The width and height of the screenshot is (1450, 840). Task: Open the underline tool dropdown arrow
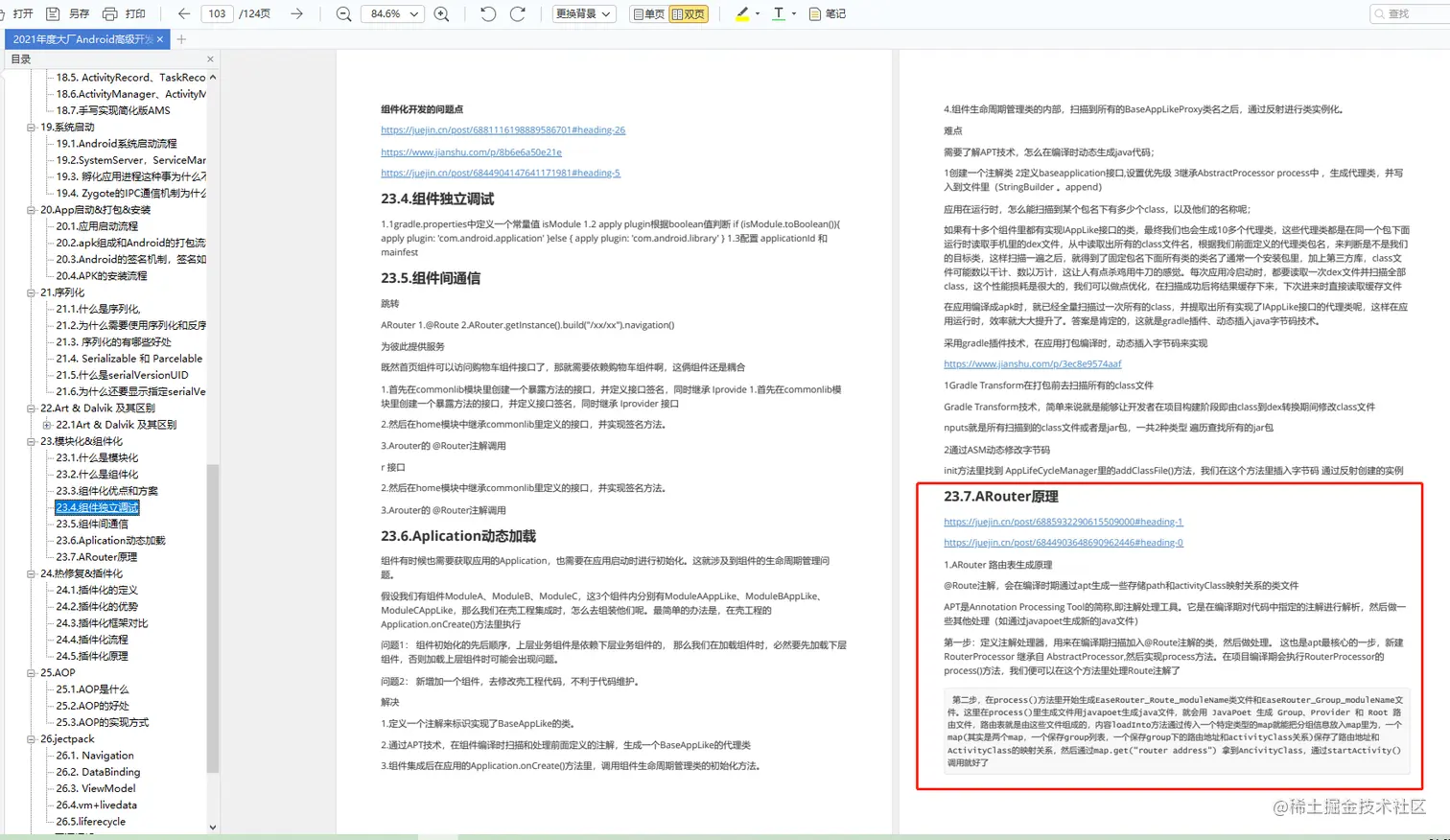pyautogui.click(x=794, y=13)
